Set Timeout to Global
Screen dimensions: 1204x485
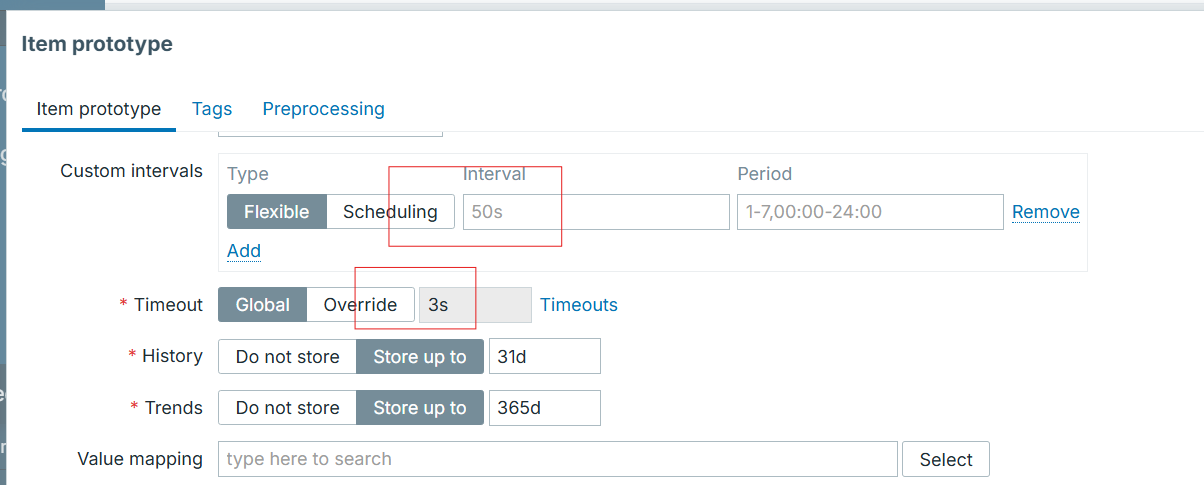[x=263, y=305]
